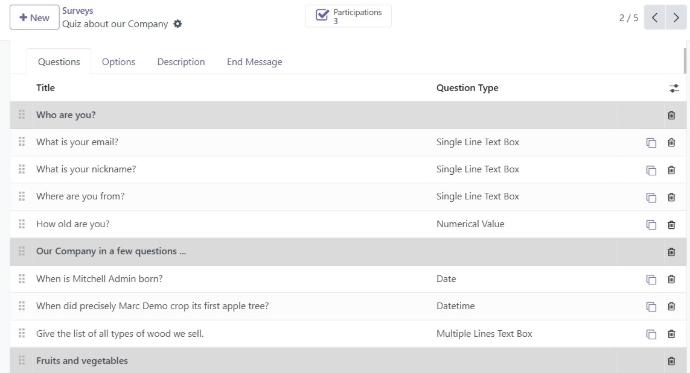Image resolution: width=690 pixels, height=373 pixels.
Task: Click drag handle of 'How old are you?'
Action: point(22,224)
